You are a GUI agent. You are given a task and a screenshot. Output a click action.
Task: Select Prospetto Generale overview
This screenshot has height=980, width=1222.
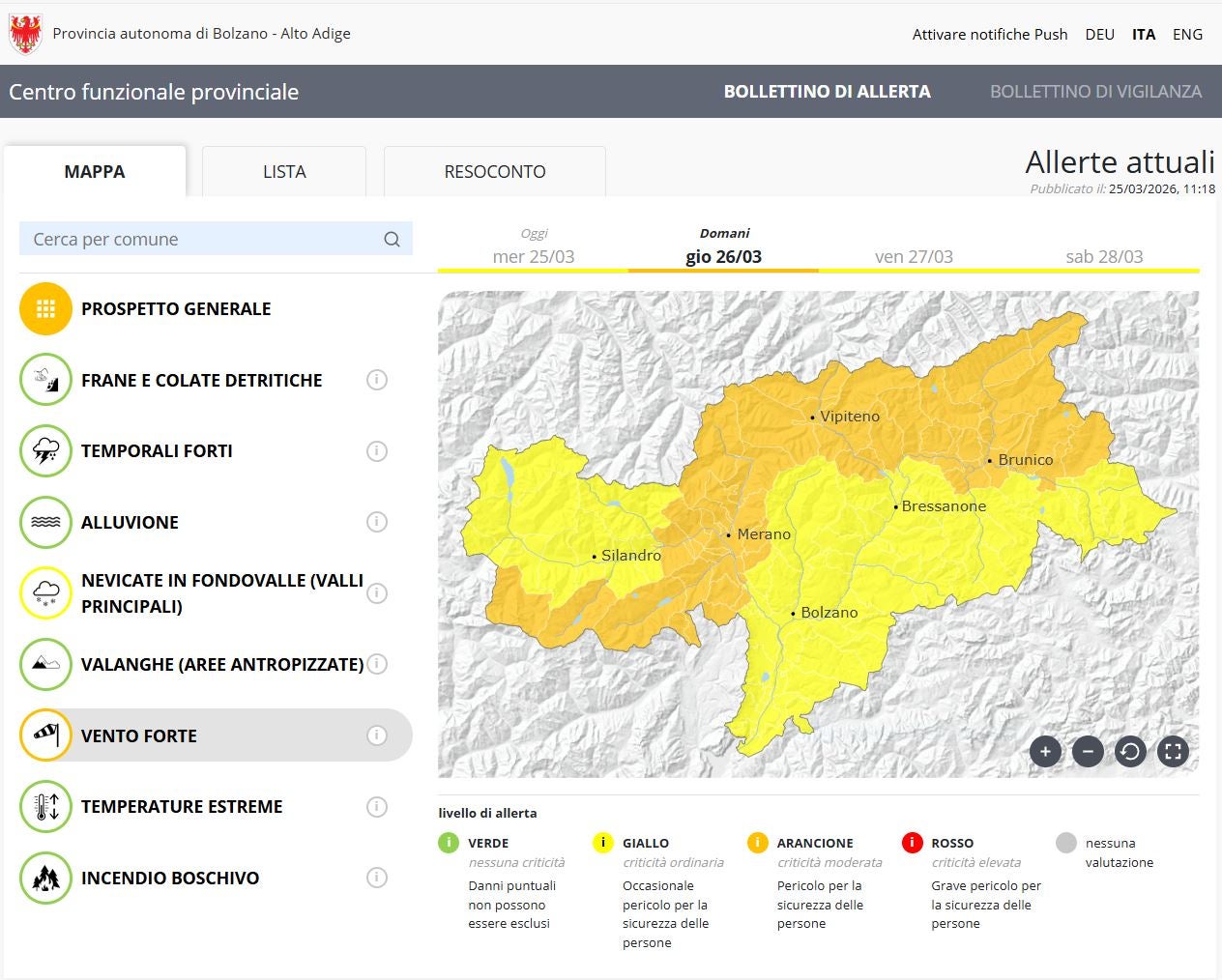pyautogui.click(x=176, y=309)
